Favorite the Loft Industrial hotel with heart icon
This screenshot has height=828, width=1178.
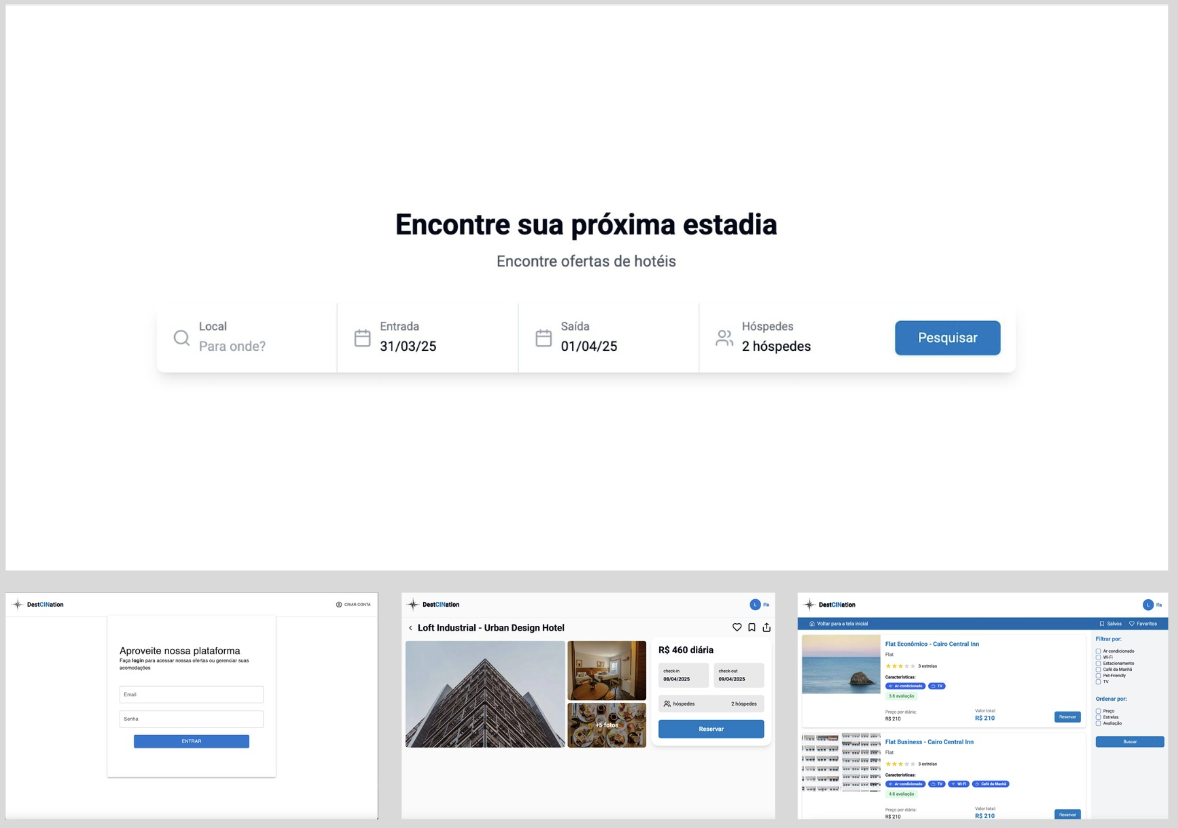click(x=737, y=627)
